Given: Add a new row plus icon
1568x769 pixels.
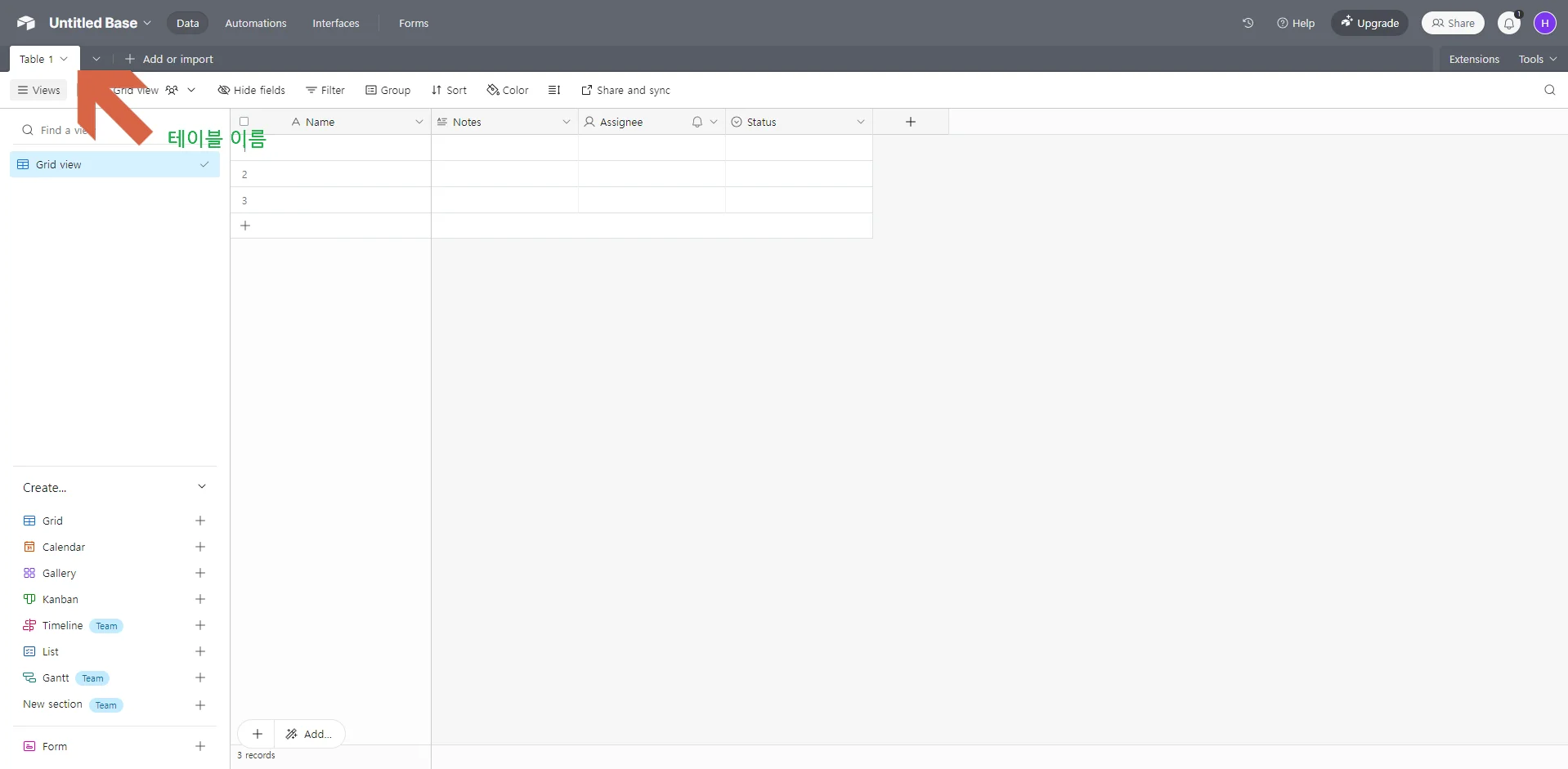Looking at the screenshot, I should click(x=245, y=226).
